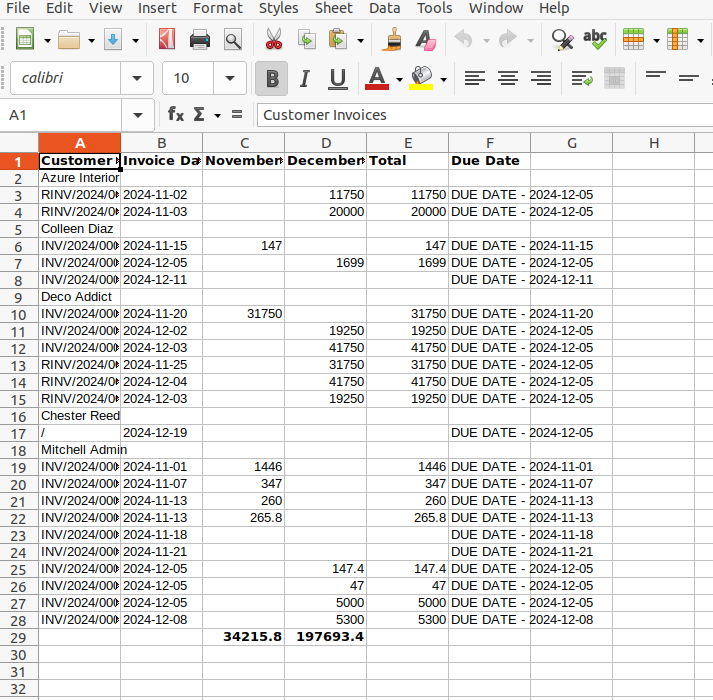Image resolution: width=713 pixels, height=700 pixels.
Task: Click the Export as PDF icon
Action: click(167, 40)
